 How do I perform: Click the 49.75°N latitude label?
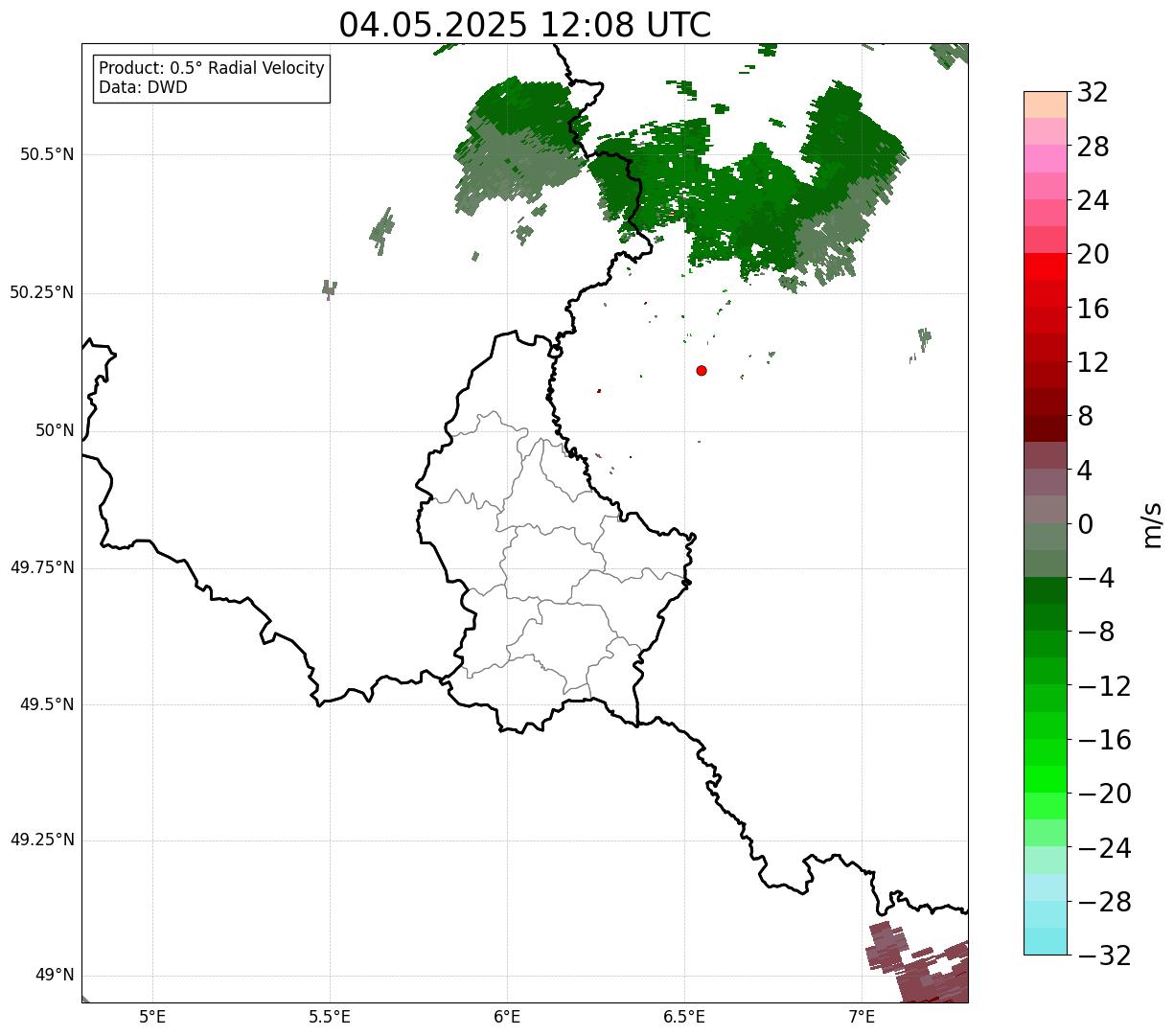[x=42, y=567]
